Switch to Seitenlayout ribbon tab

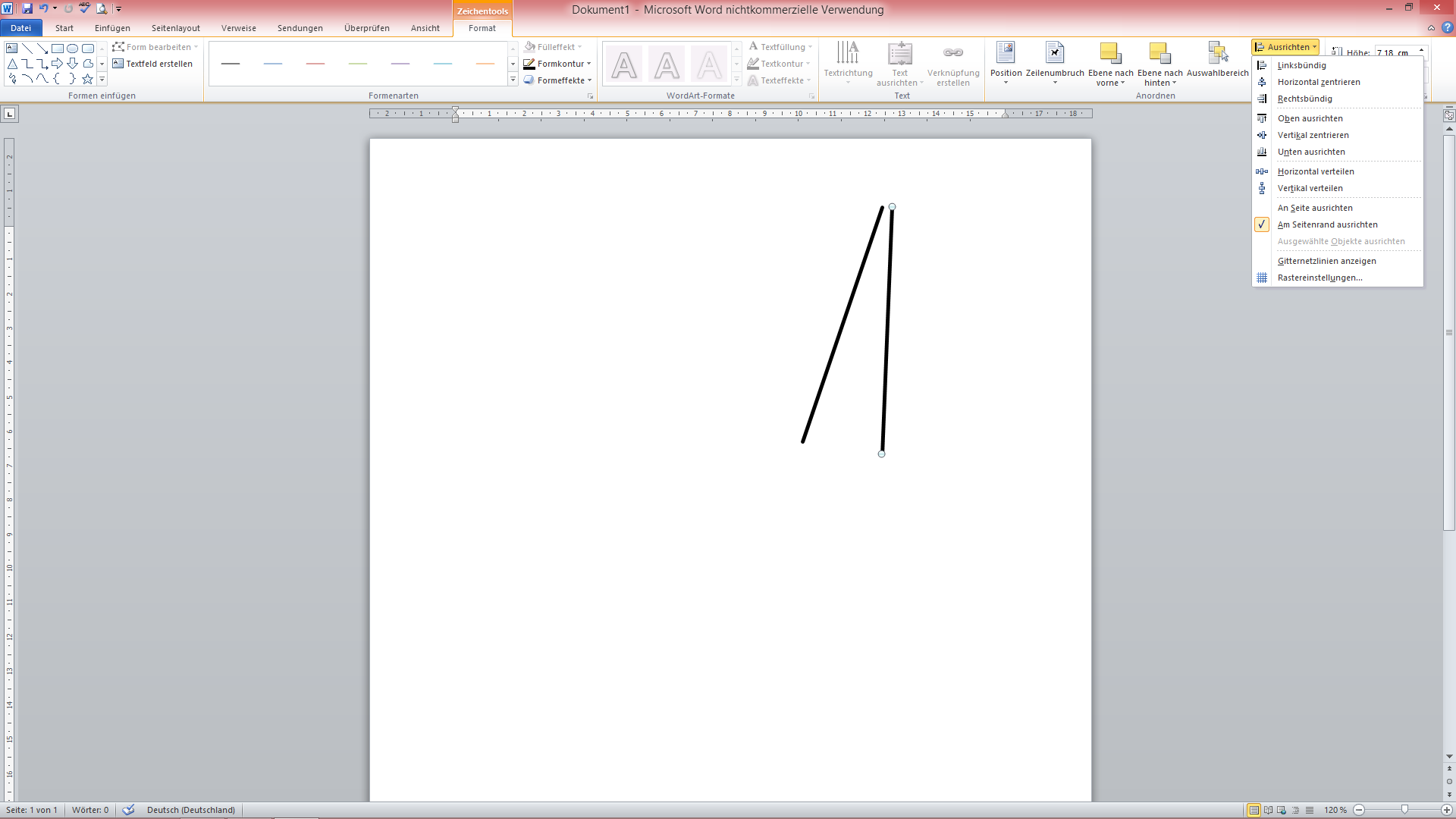176,28
